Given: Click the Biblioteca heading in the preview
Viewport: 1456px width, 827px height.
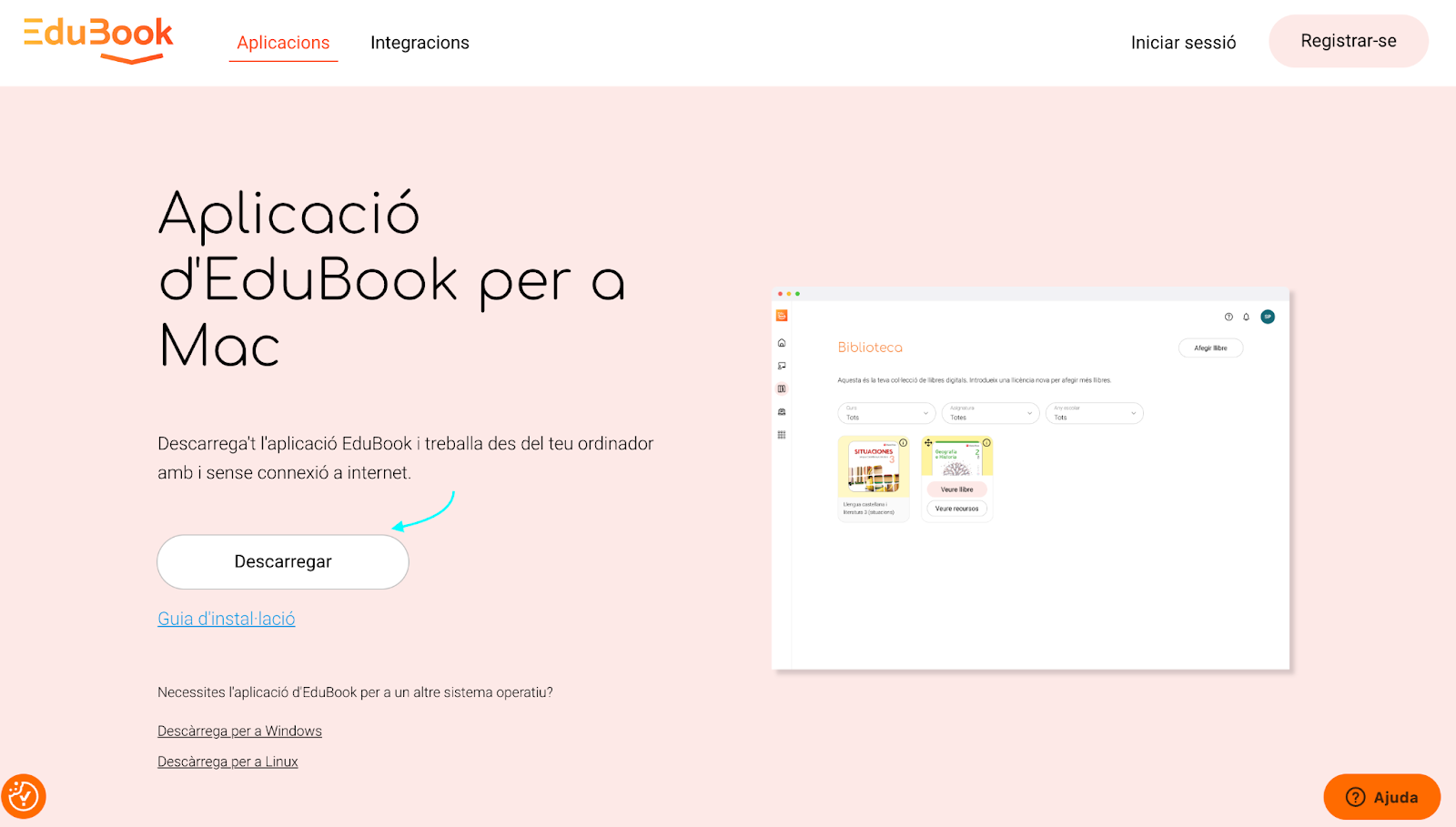Looking at the screenshot, I should 870,348.
